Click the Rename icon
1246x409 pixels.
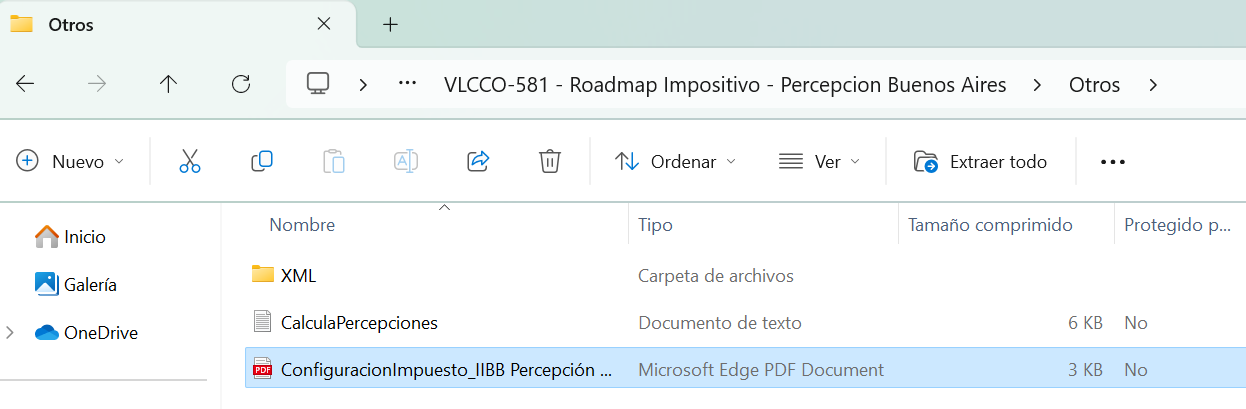pos(405,161)
